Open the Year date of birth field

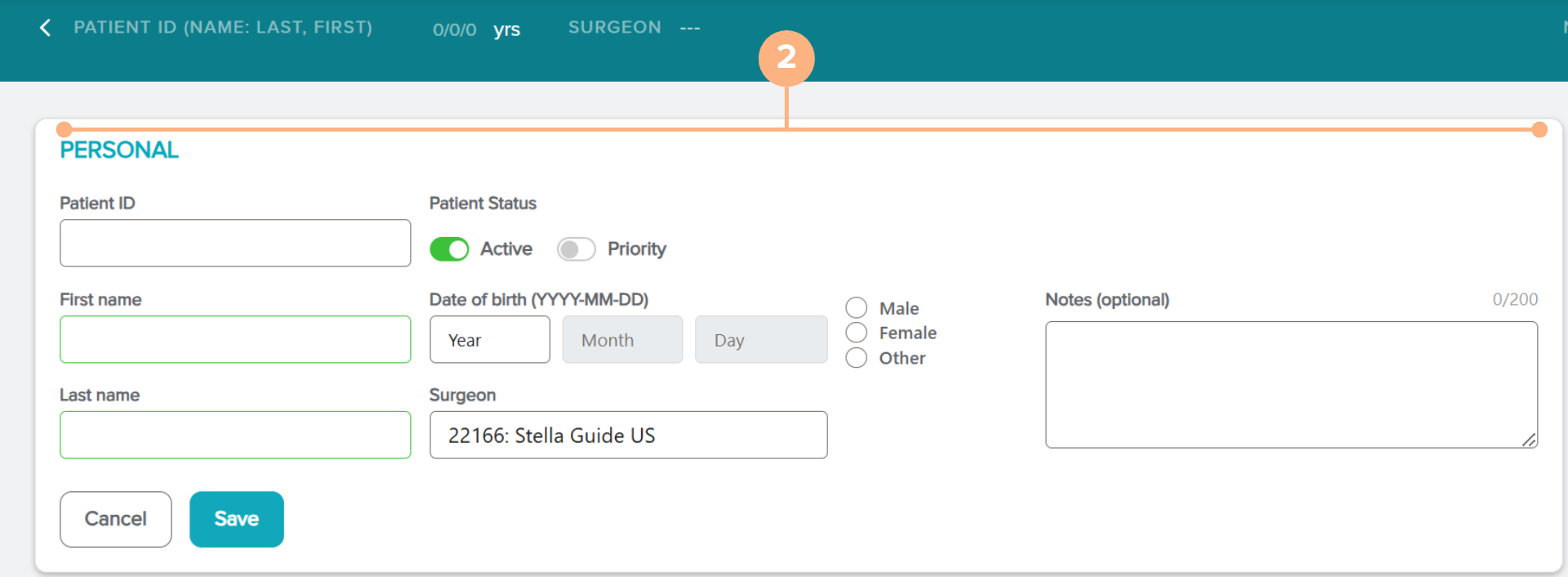[x=489, y=340]
